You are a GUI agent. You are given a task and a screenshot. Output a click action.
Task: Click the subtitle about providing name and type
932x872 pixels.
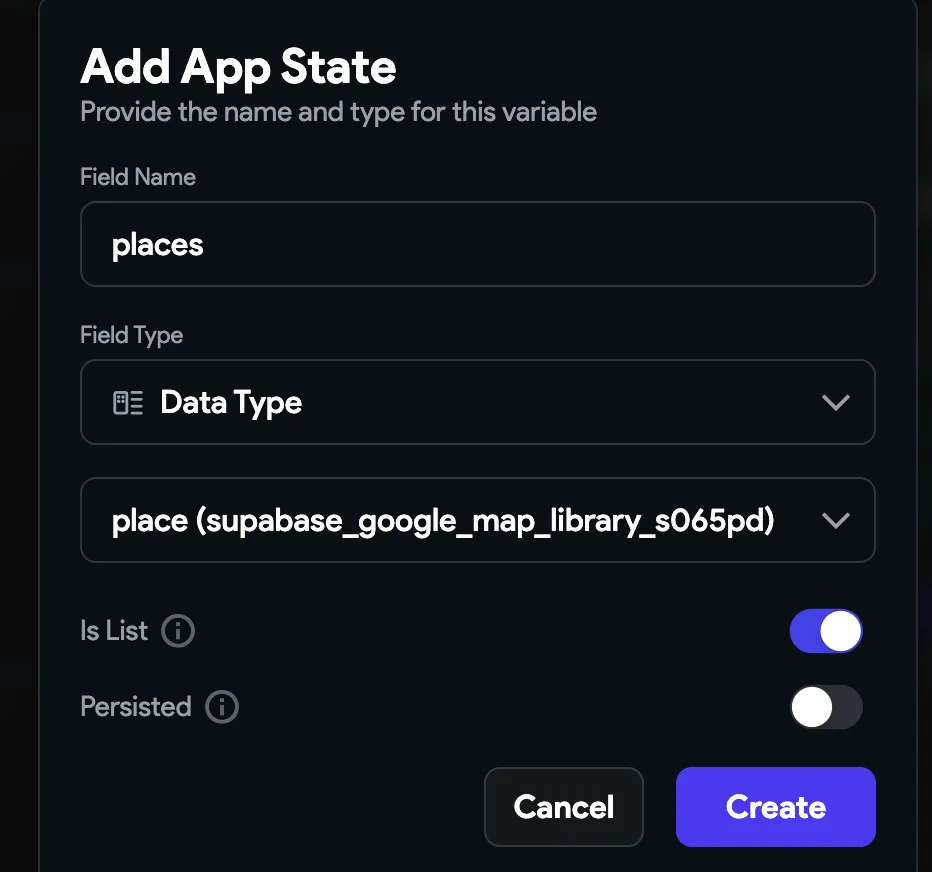click(338, 111)
